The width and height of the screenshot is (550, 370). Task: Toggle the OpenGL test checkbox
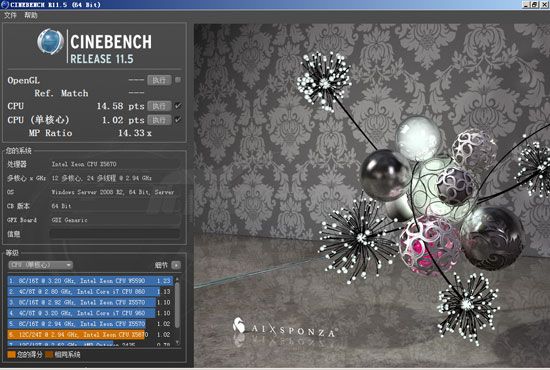[178, 80]
